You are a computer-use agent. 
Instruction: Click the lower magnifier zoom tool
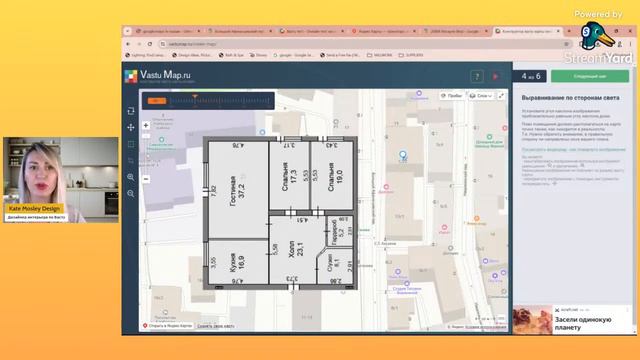(131, 193)
